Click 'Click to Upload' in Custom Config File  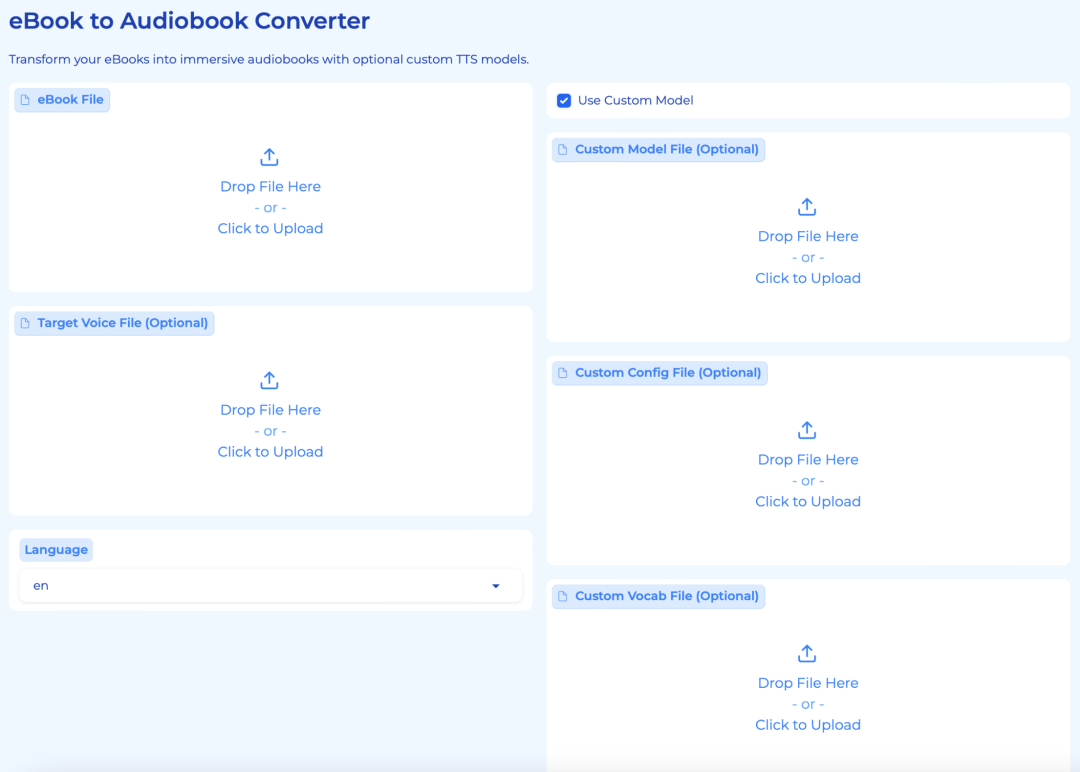(808, 502)
